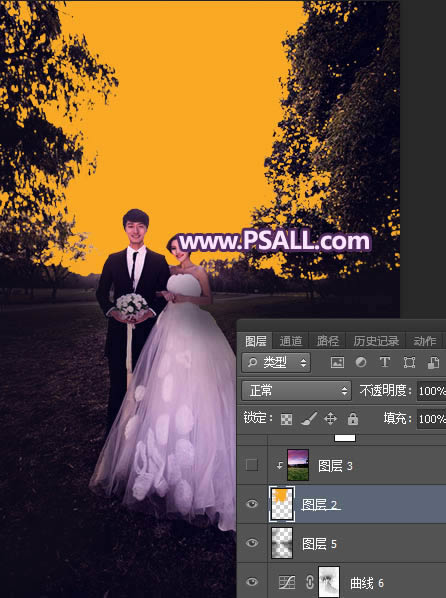Enable lock position move icon
Screen dimensions: 446x598
click(330, 419)
